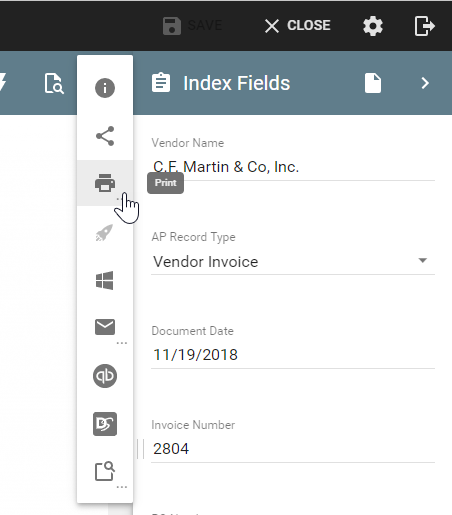Select the share icon
This screenshot has width=452, height=515.
pyautogui.click(x=105, y=136)
